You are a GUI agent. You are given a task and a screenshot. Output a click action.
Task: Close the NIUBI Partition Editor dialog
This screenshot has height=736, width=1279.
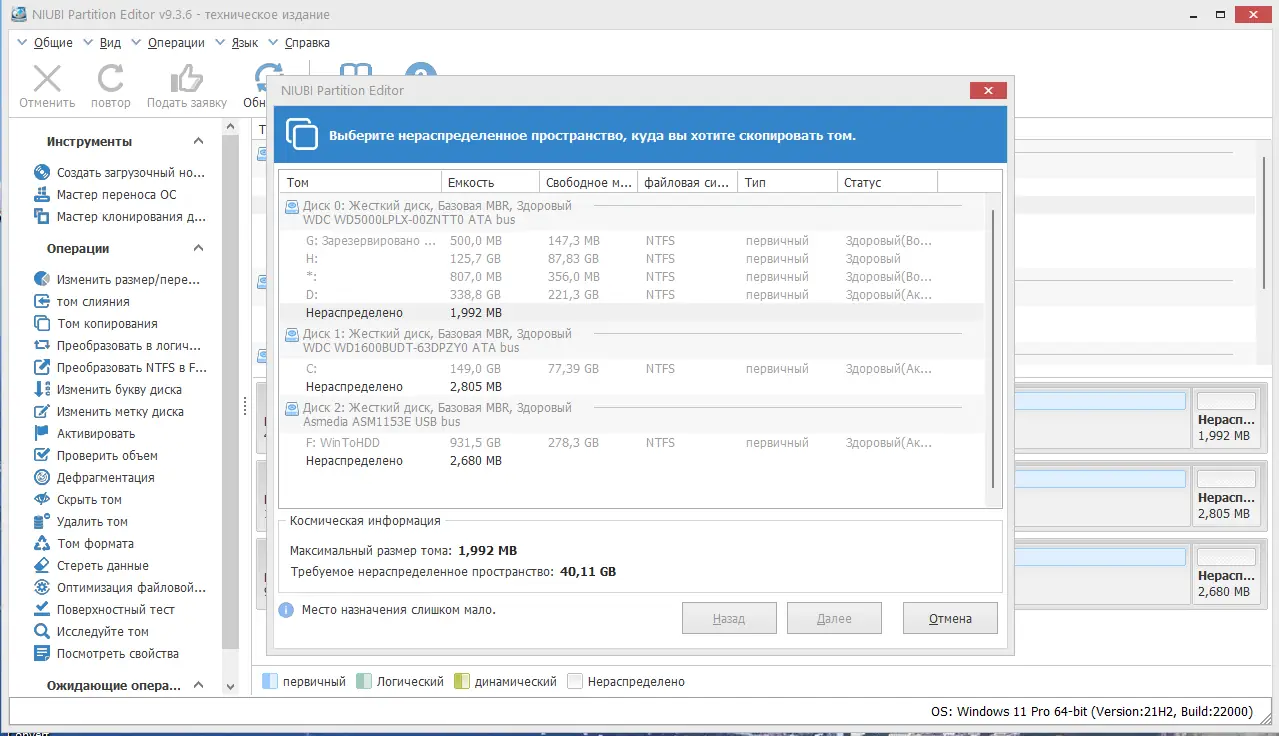988,91
